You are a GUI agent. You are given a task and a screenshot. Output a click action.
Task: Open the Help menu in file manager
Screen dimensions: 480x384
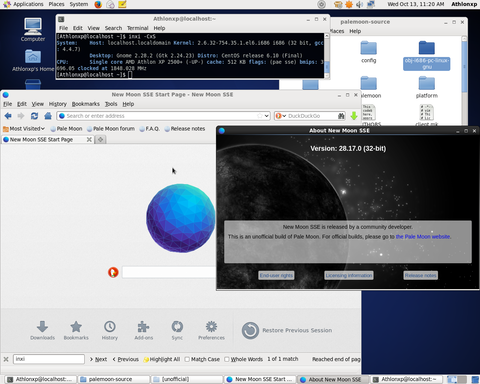click(355, 31)
